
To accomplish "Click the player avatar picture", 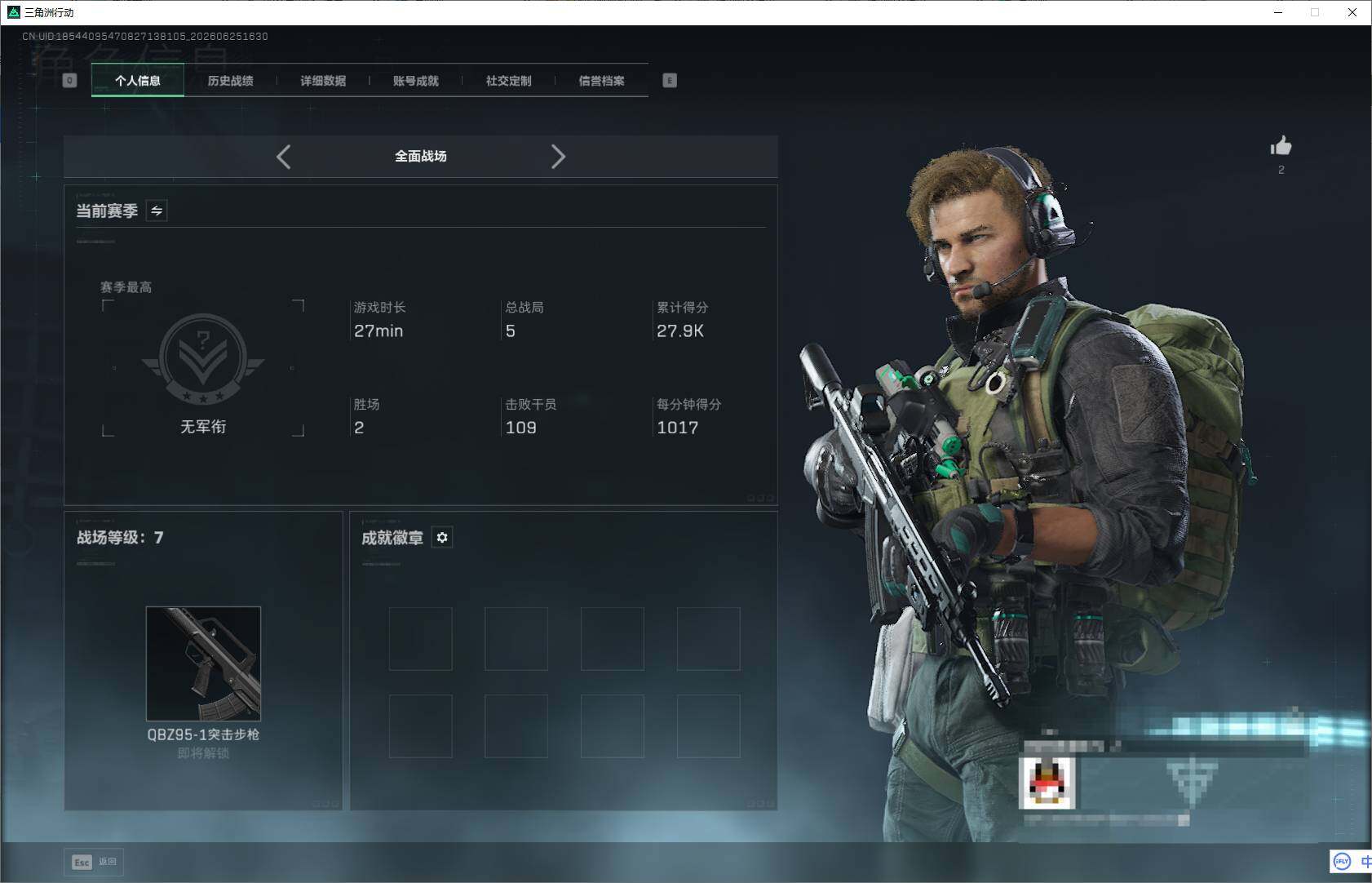I will coord(1047,783).
